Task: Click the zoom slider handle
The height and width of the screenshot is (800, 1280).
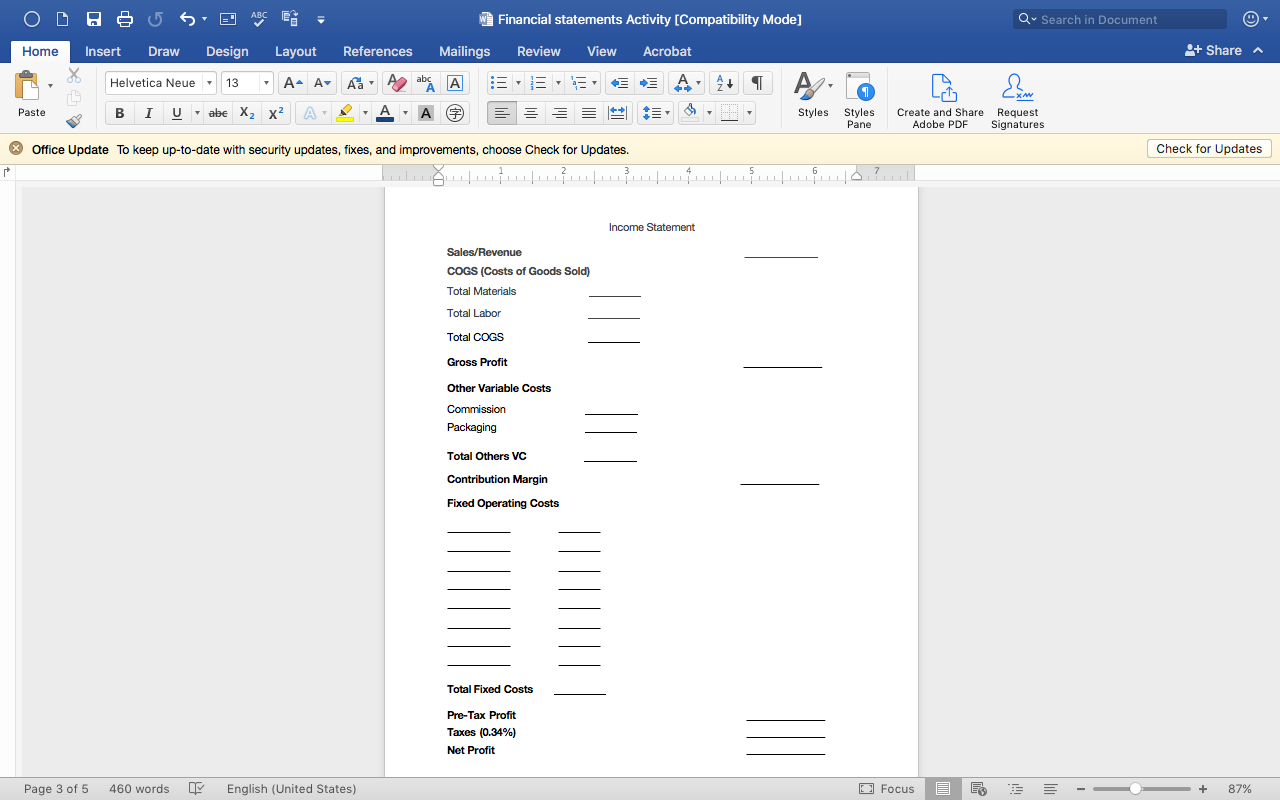Action: [1135, 789]
